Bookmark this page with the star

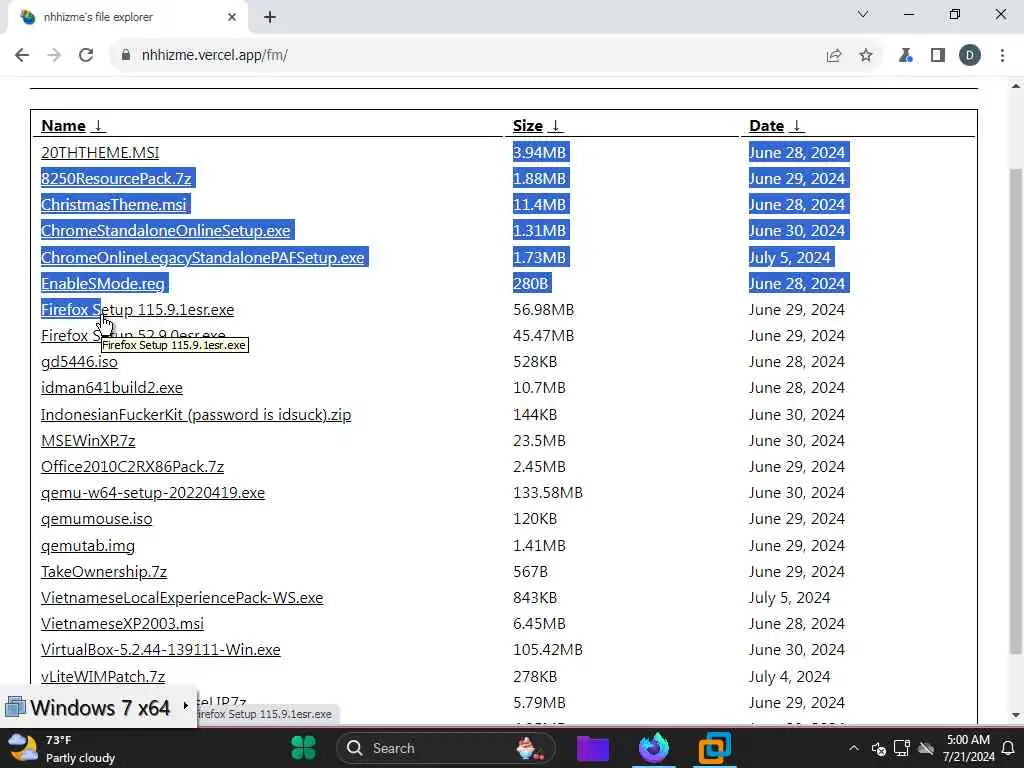click(866, 56)
